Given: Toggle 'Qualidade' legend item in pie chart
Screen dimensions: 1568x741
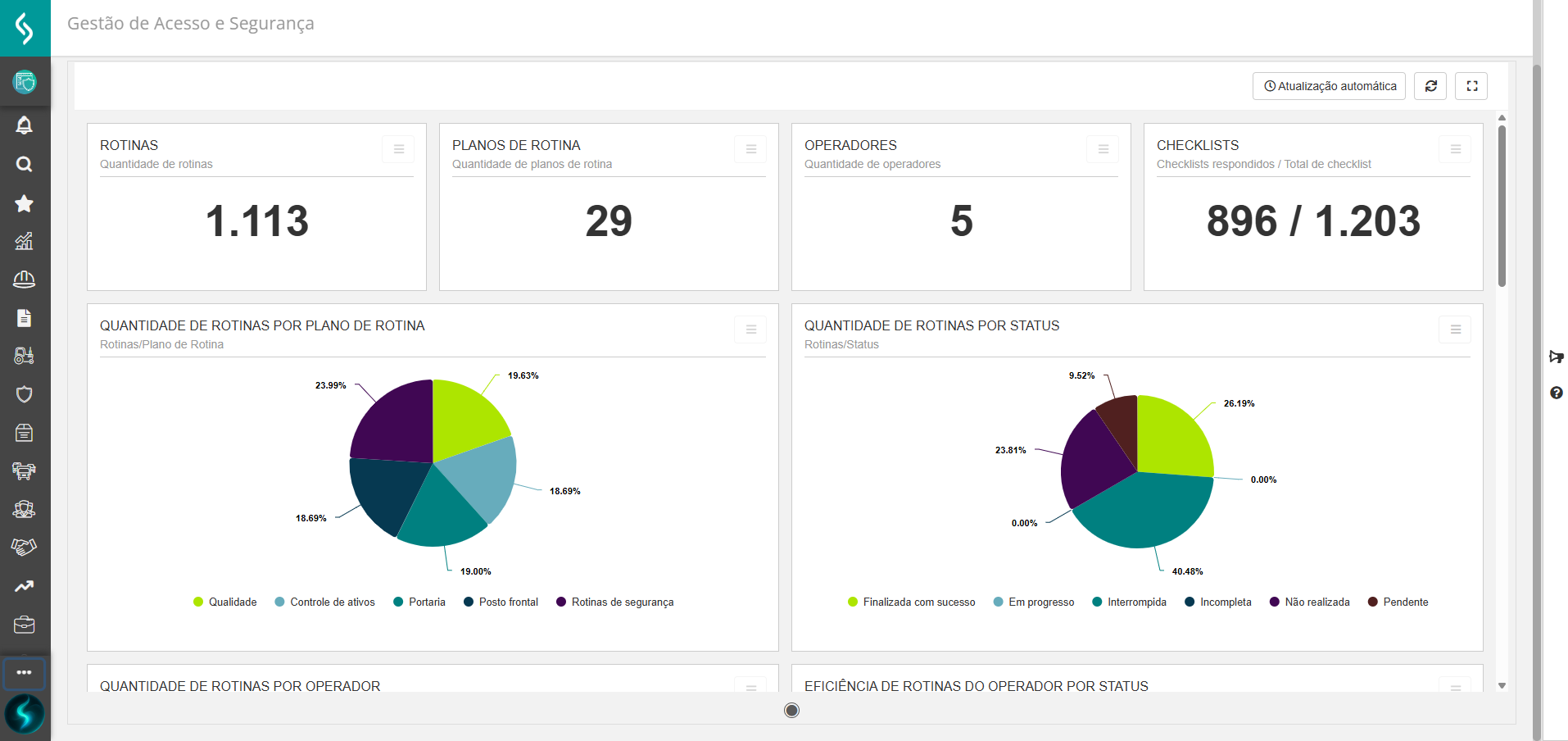Looking at the screenshot, I should coord(225,602).
